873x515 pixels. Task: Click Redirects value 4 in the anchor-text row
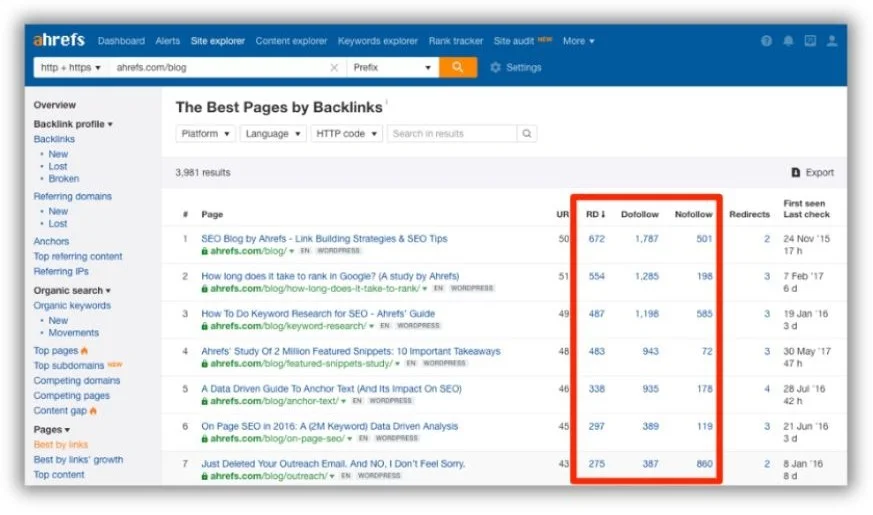coord(767,389)
